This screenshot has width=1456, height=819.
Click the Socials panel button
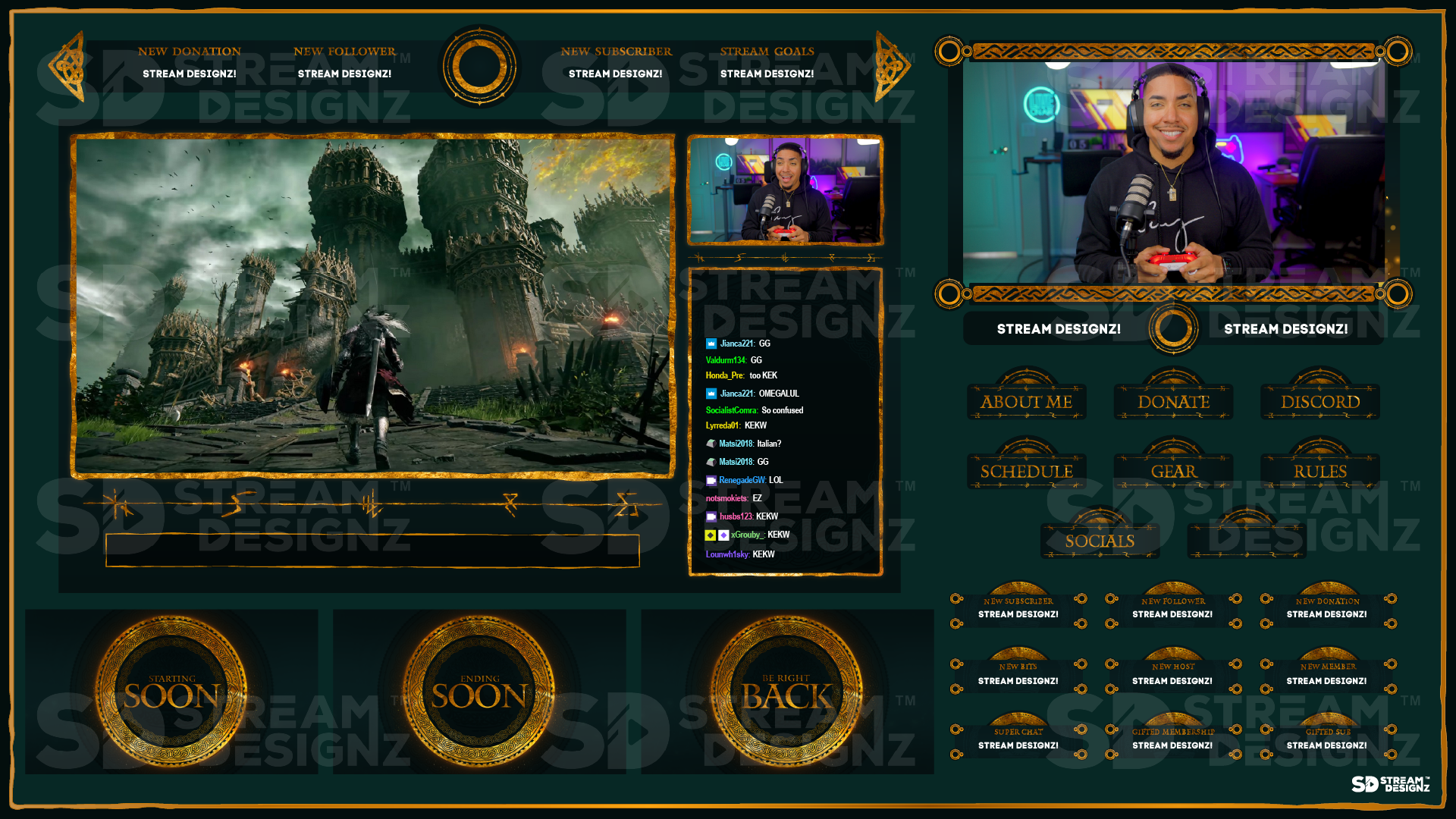(1100, 541)
